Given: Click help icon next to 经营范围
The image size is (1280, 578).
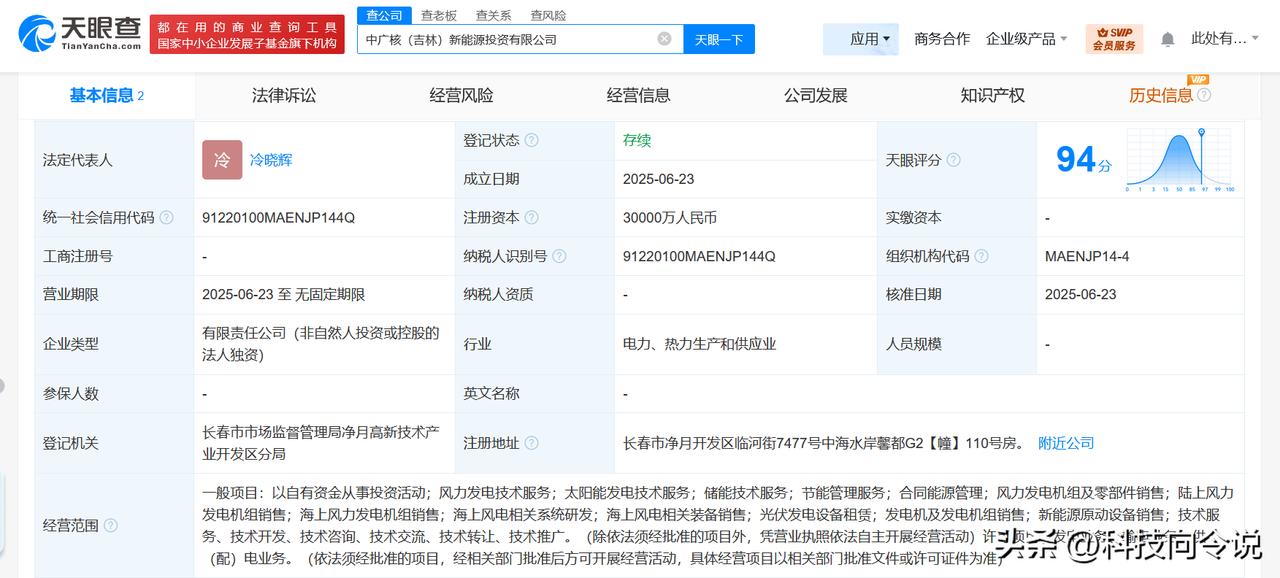Looking at the screenshot, I should [x=111, y=525].
